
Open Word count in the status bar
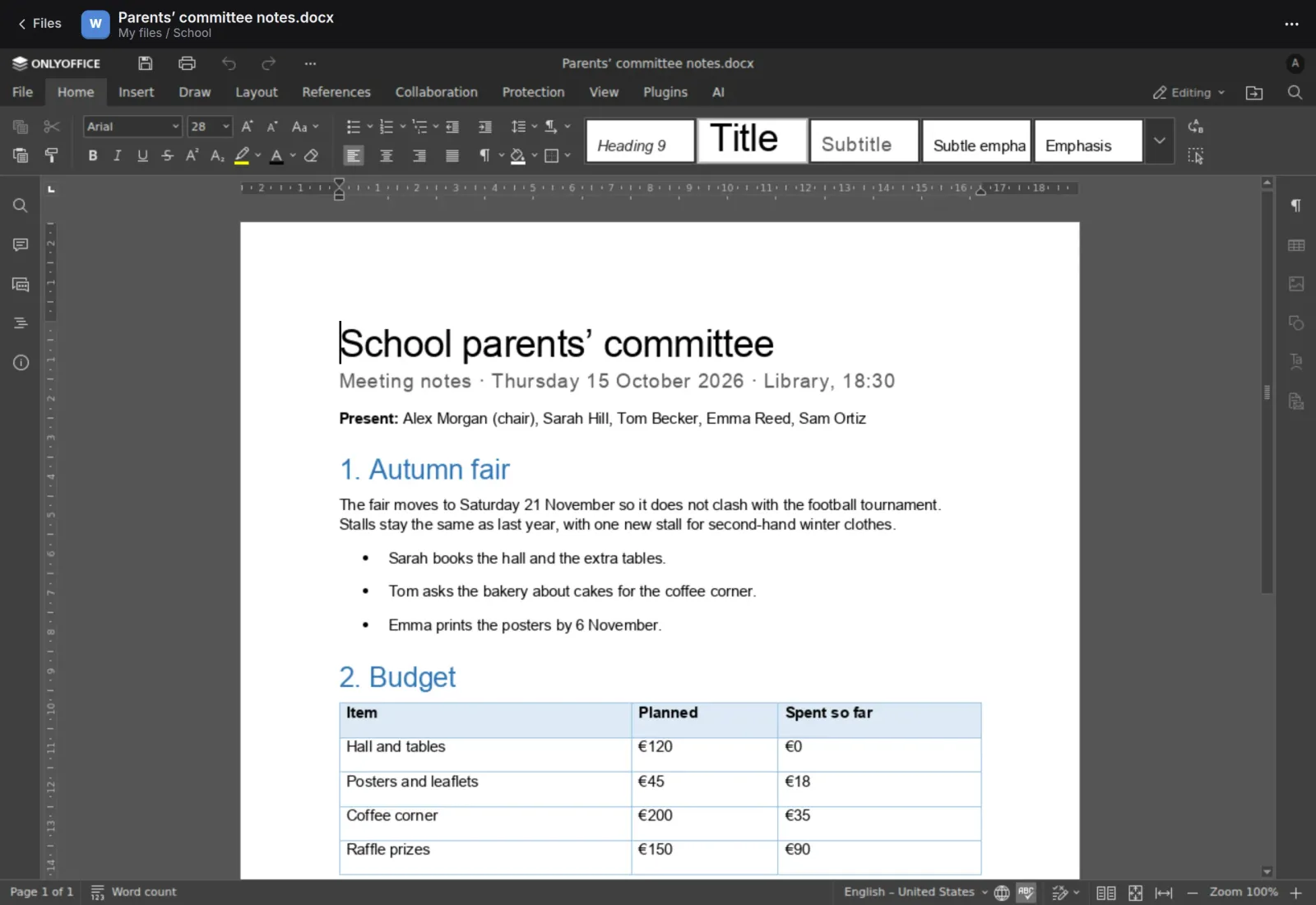pos(133,893)
